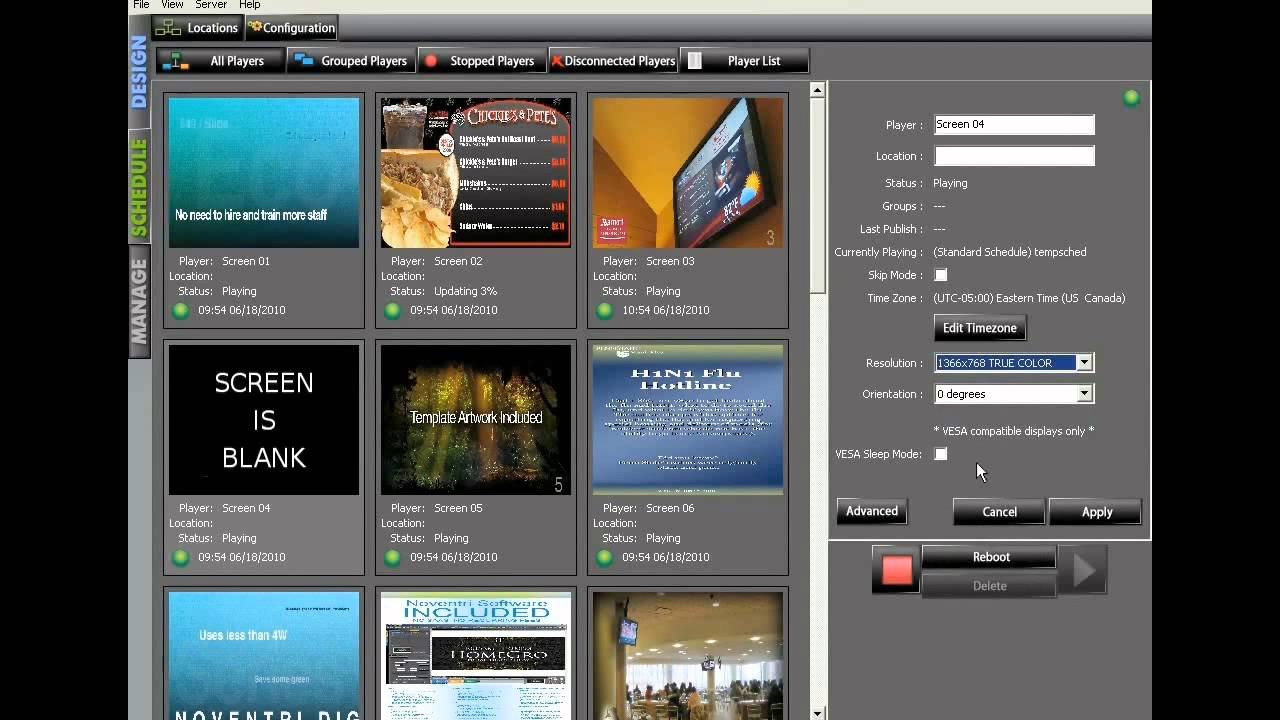
Task: Select the Screen 02 menu board thumbnail
Action: click(476, 172)
